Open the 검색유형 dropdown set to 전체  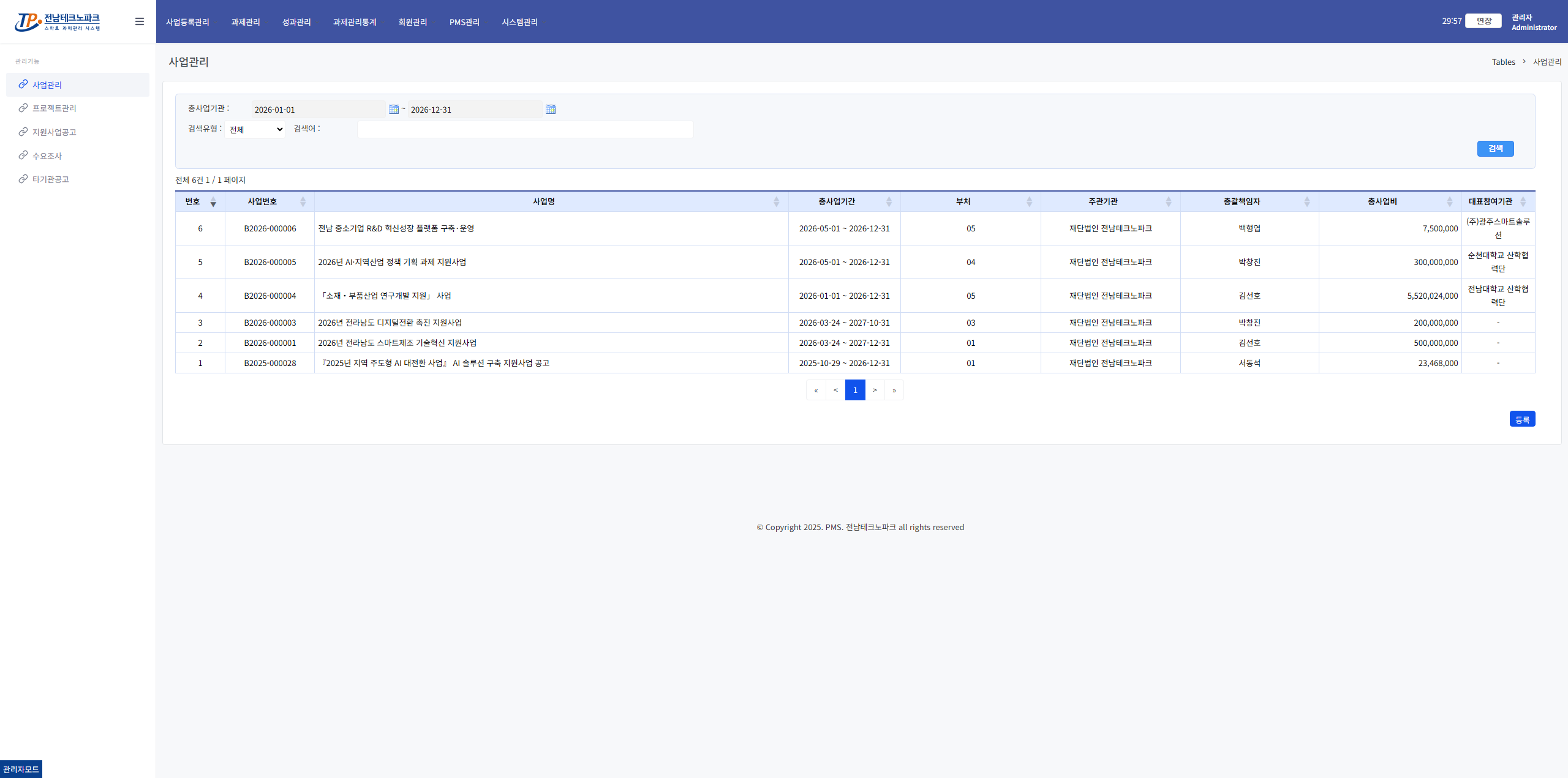tap(255, 129)
